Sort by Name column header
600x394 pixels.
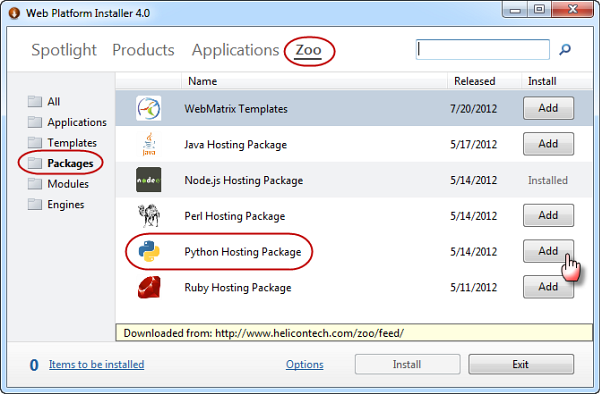314,81
